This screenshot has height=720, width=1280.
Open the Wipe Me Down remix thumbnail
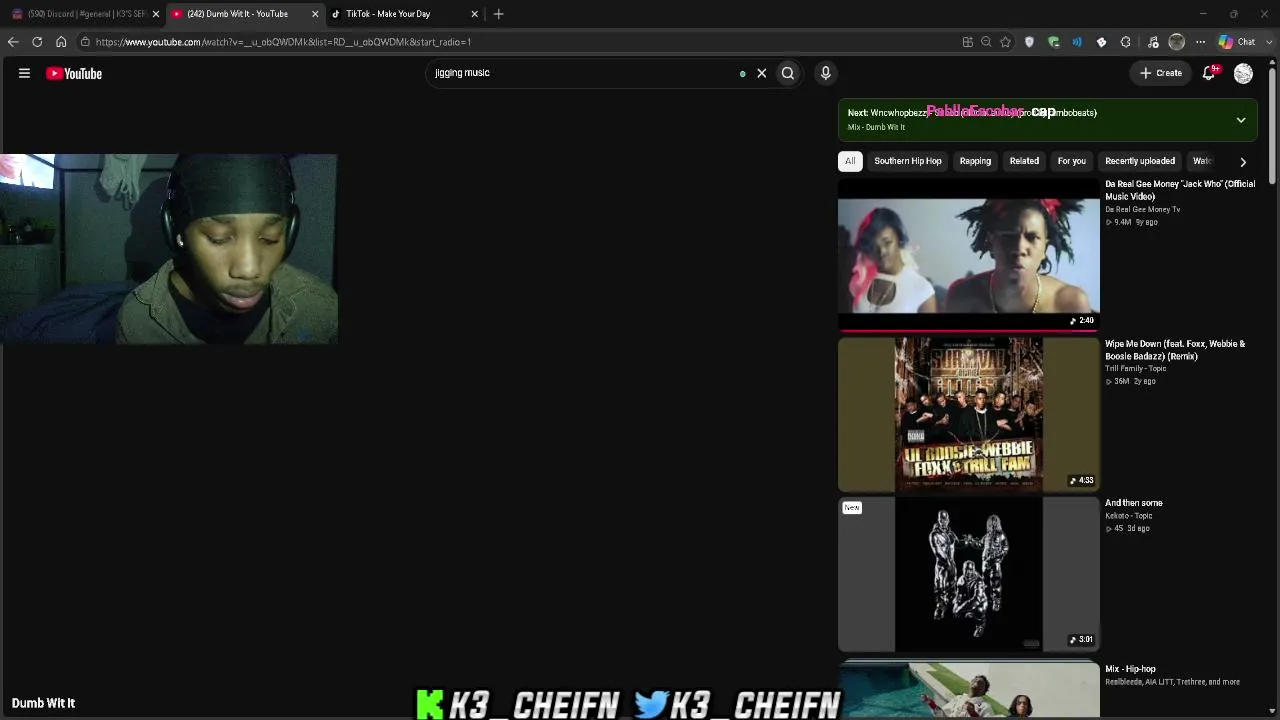click(968, 414)
